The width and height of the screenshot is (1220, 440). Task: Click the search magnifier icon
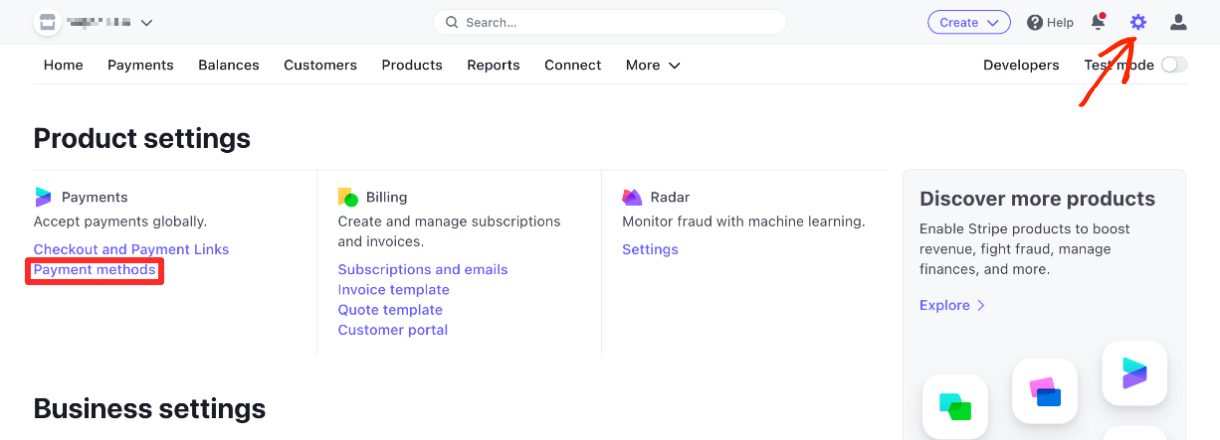(x=452, y=22)
